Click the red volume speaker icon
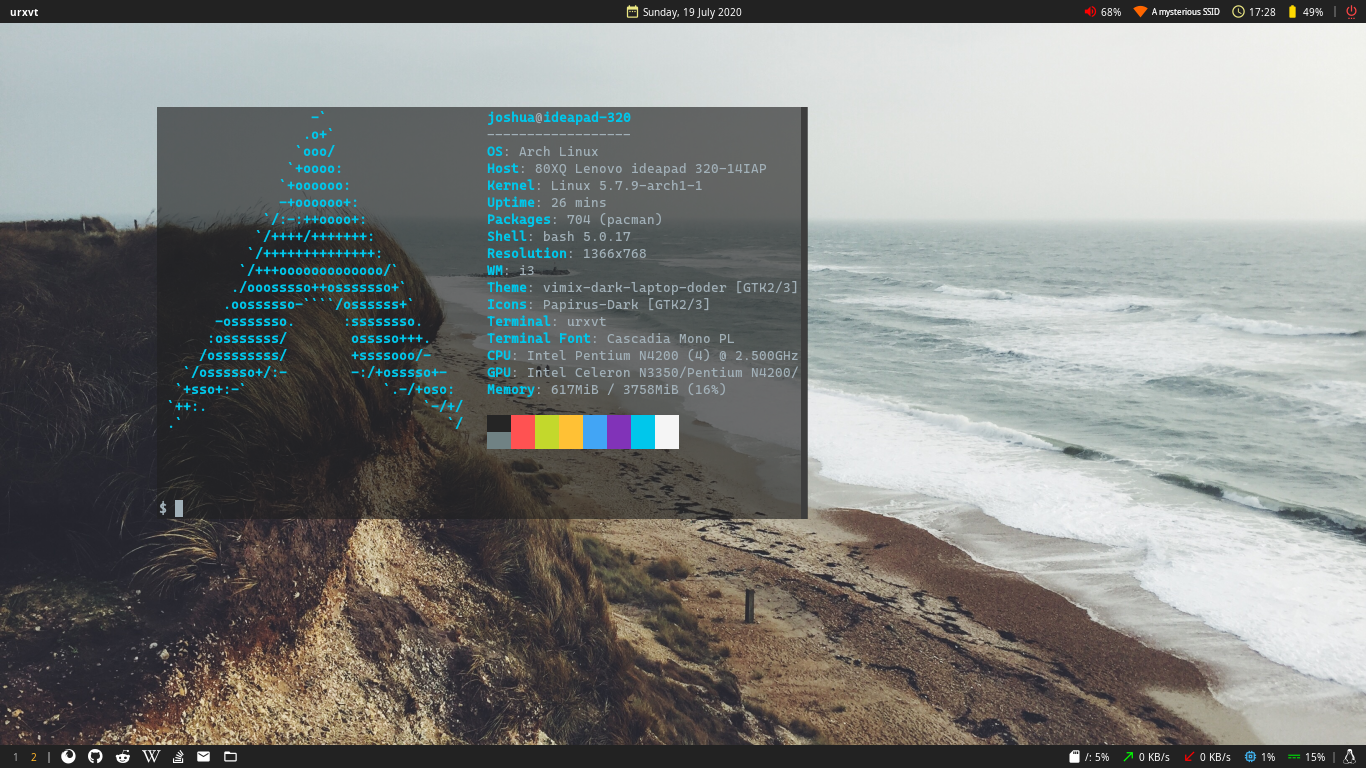 [1090, 12]
